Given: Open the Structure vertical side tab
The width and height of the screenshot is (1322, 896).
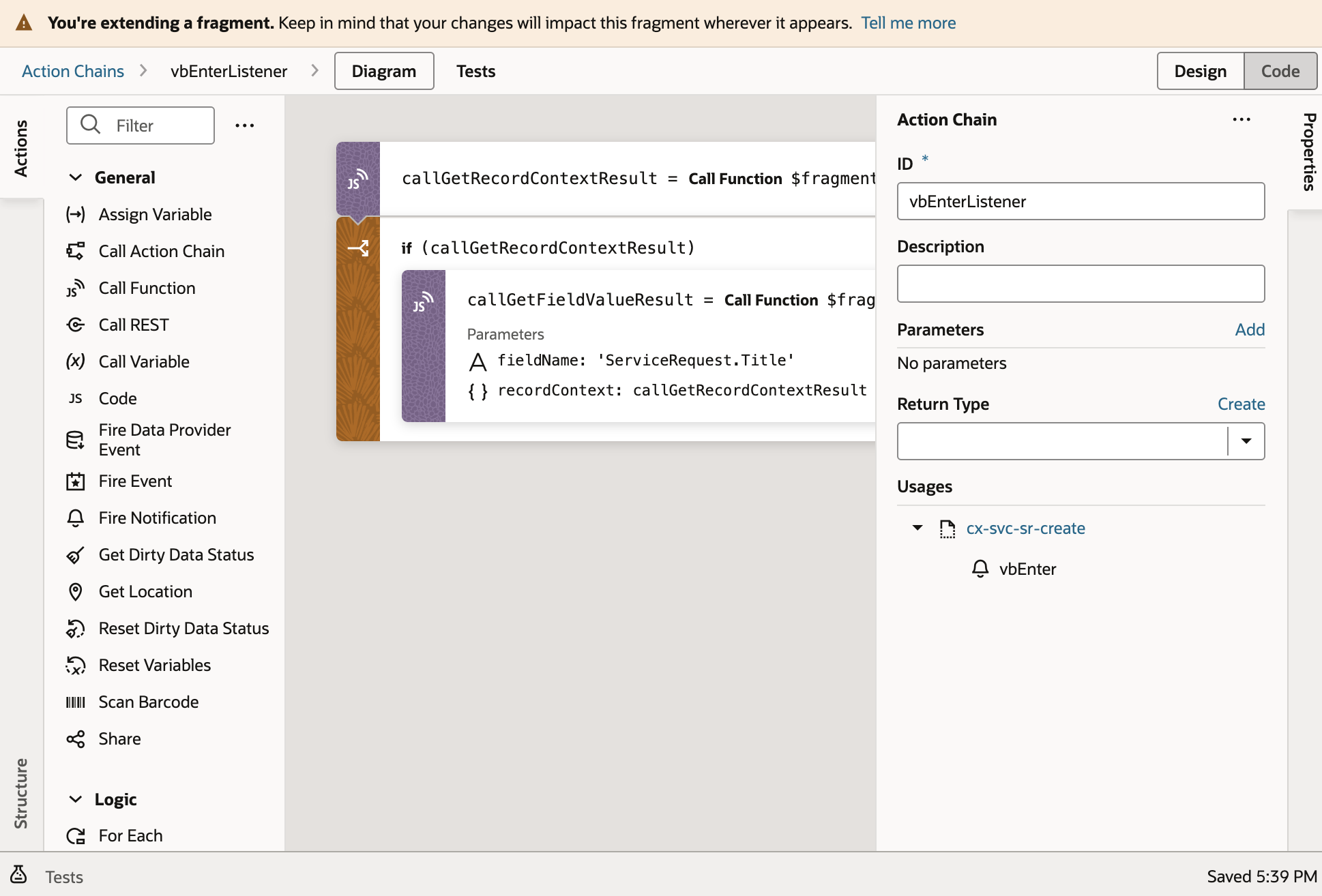Looking at the screenshot, I should click(21, 794).
